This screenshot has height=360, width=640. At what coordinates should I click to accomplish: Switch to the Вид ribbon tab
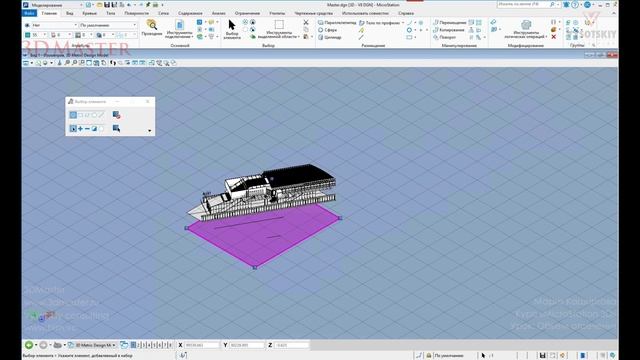coord(70,13)
